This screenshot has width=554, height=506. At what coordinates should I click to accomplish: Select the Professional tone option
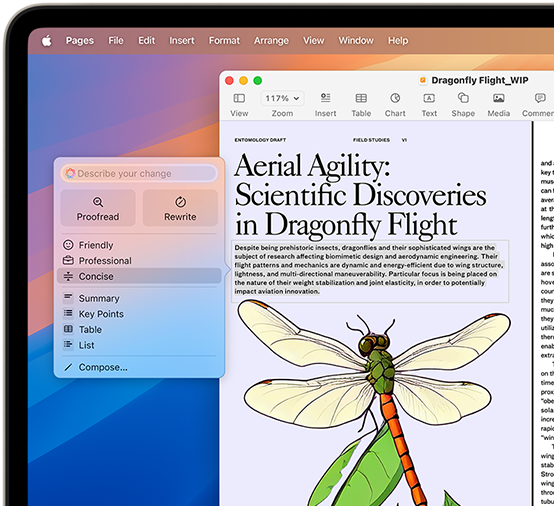click(x=139, y=260)
